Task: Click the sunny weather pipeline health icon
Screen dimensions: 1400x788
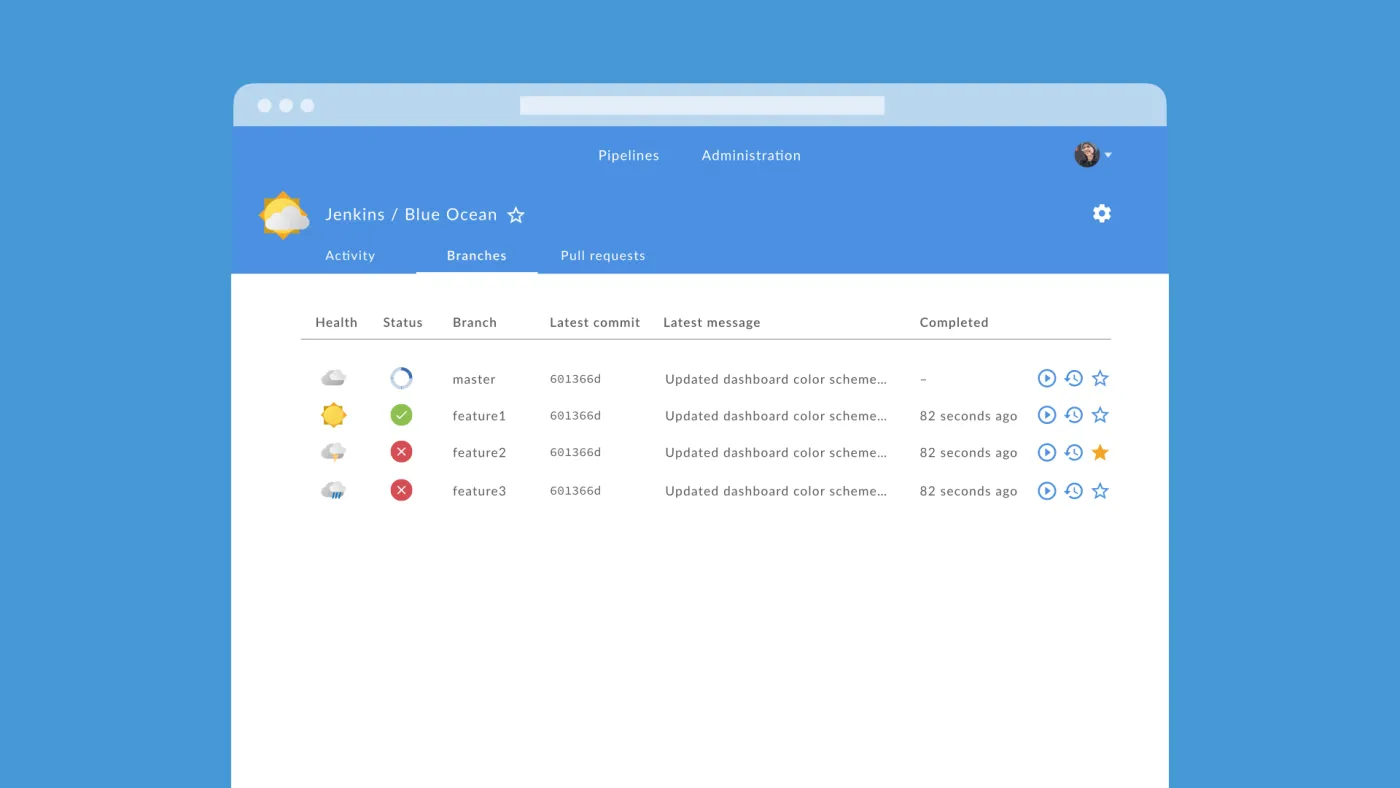Action: [284, 215]
